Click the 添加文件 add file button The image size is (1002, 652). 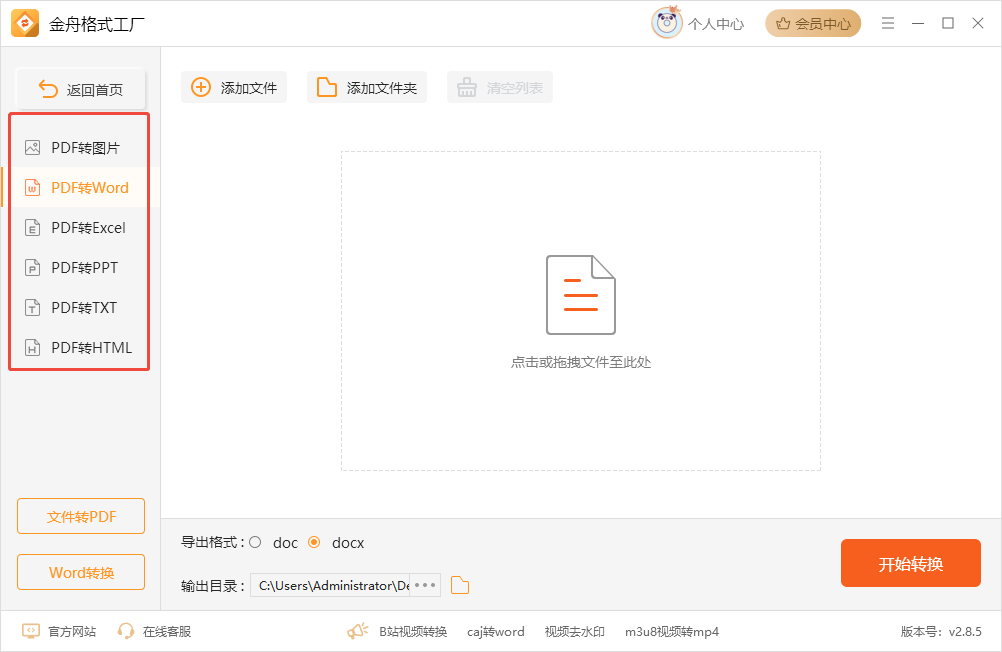coord(234,88)
